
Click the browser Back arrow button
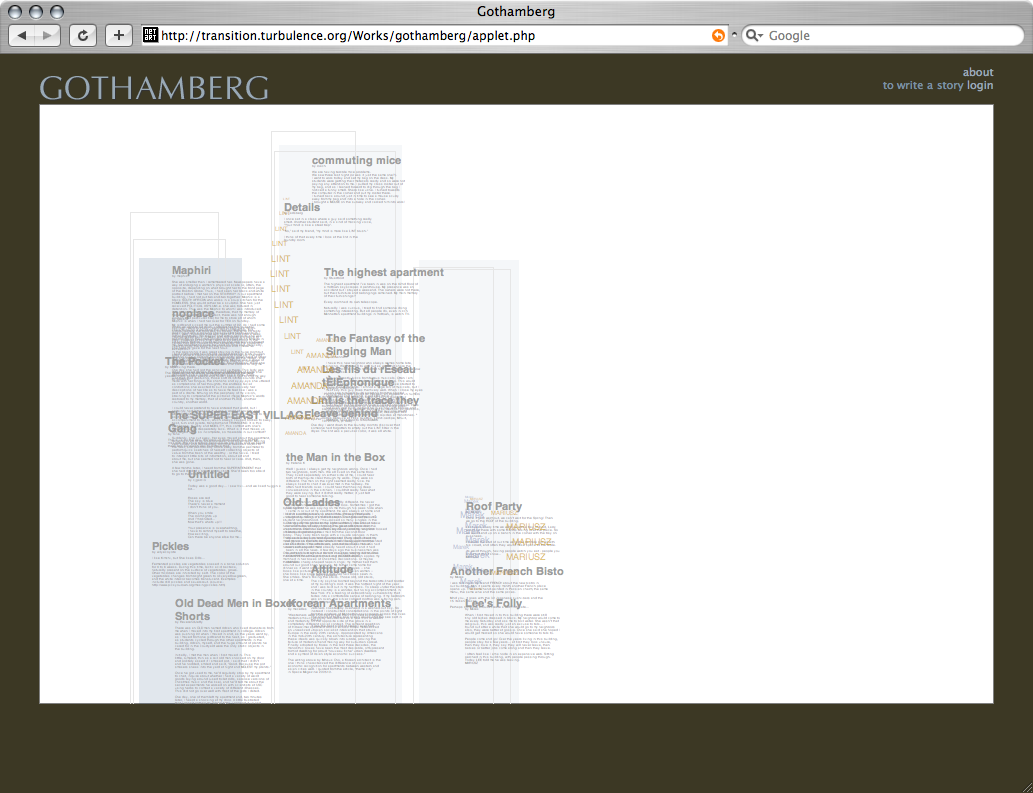coord(22,35)
